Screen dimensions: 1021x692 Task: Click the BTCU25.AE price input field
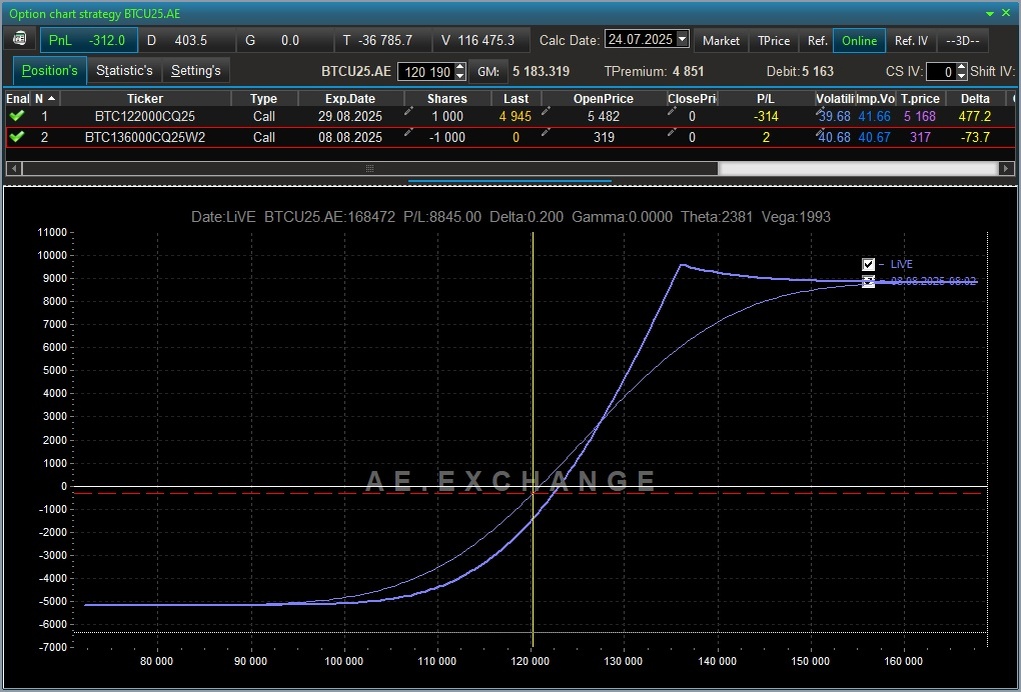tap(427, 72)
